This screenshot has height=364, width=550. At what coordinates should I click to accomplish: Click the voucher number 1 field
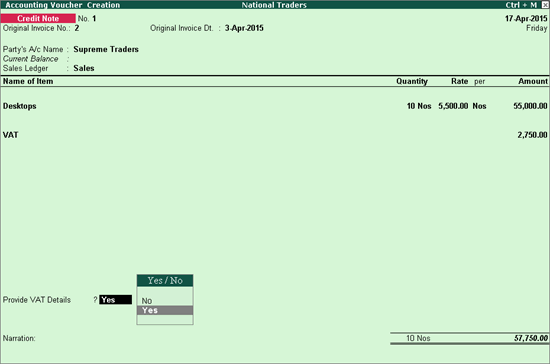tap(94, 19)
